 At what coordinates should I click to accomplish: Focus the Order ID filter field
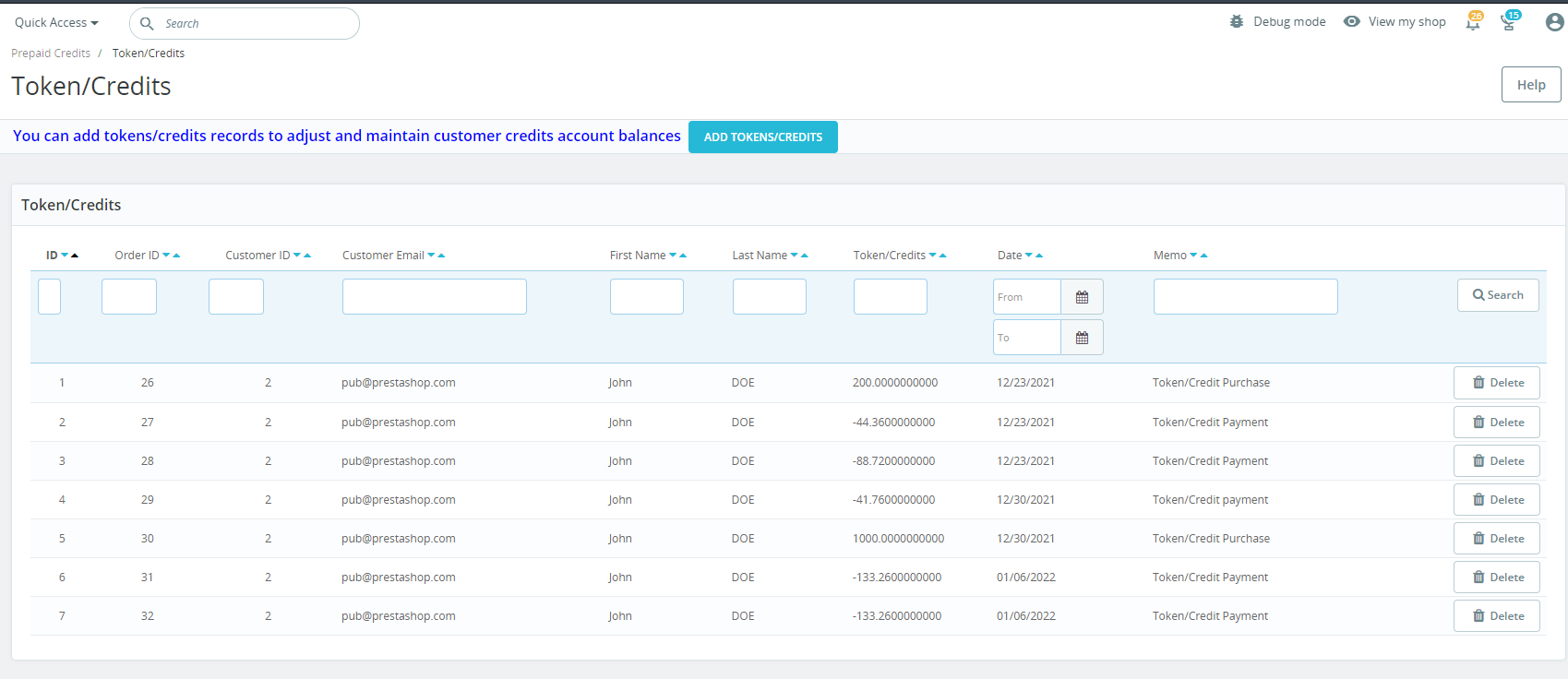click(x=129, y=297)
